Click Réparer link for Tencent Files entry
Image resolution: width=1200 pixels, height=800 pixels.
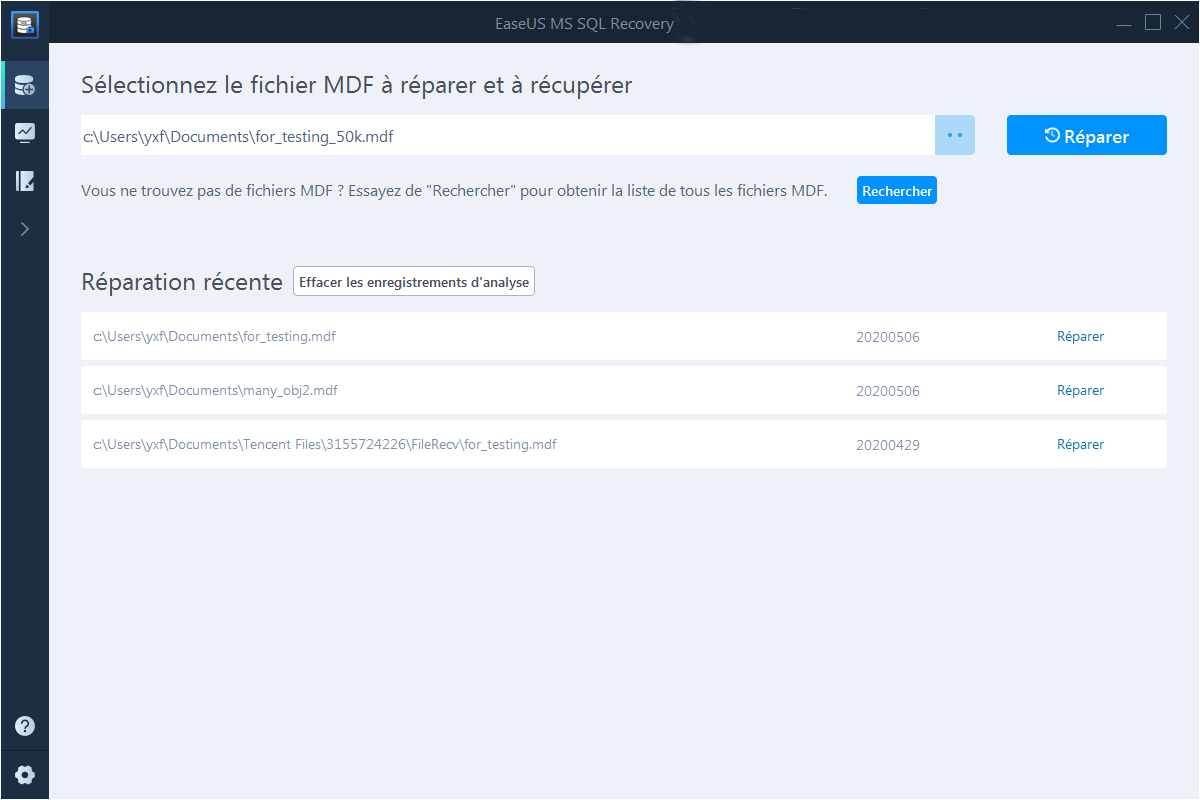tap(1080, 445)
